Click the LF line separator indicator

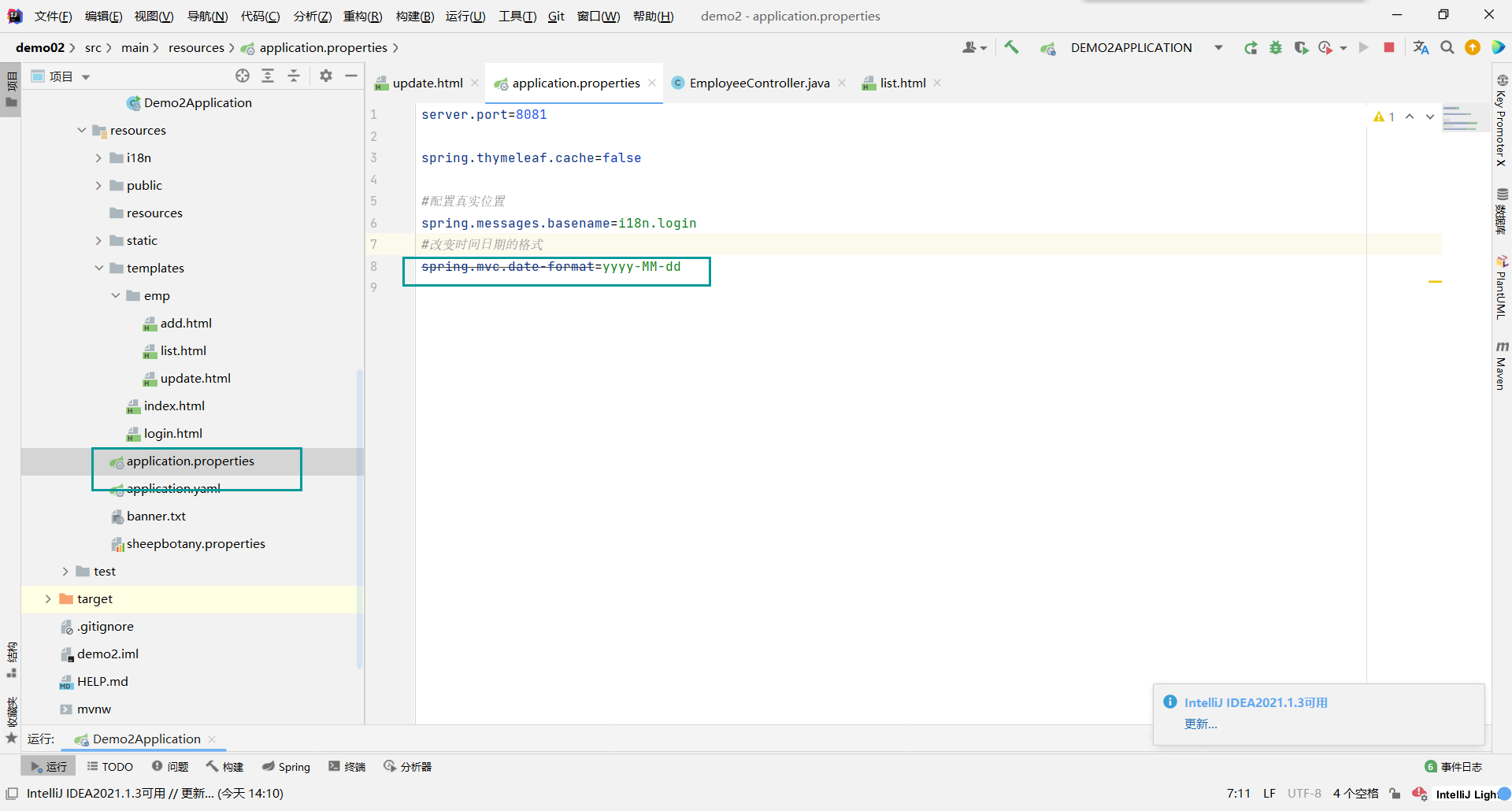pos(1269,794)
